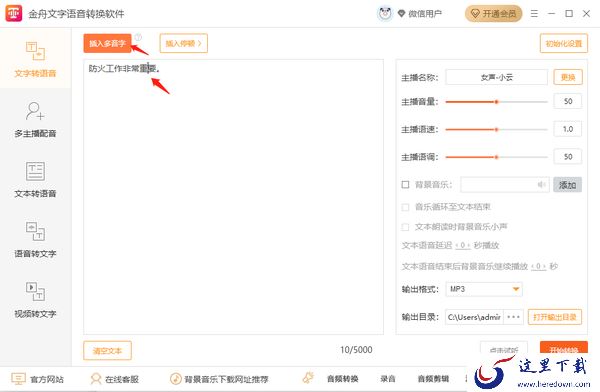Switch to 多主播配音 in the sidebar

click(x=35, y=119)
